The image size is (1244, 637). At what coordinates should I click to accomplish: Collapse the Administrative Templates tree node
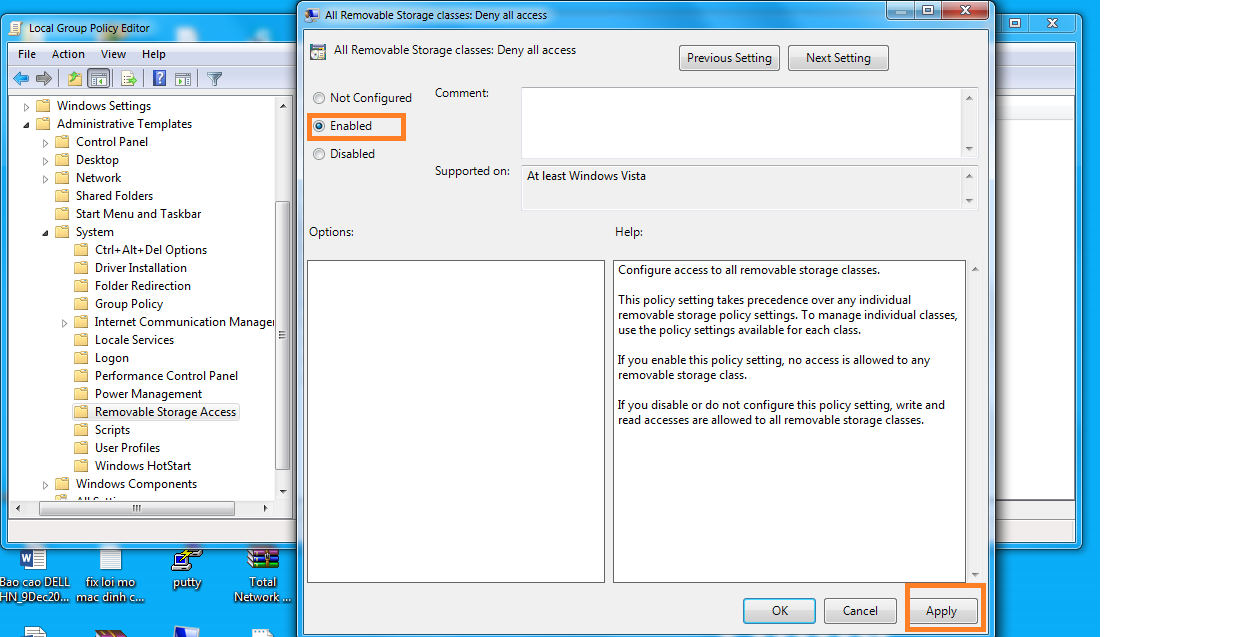click(x=27, y=124)
